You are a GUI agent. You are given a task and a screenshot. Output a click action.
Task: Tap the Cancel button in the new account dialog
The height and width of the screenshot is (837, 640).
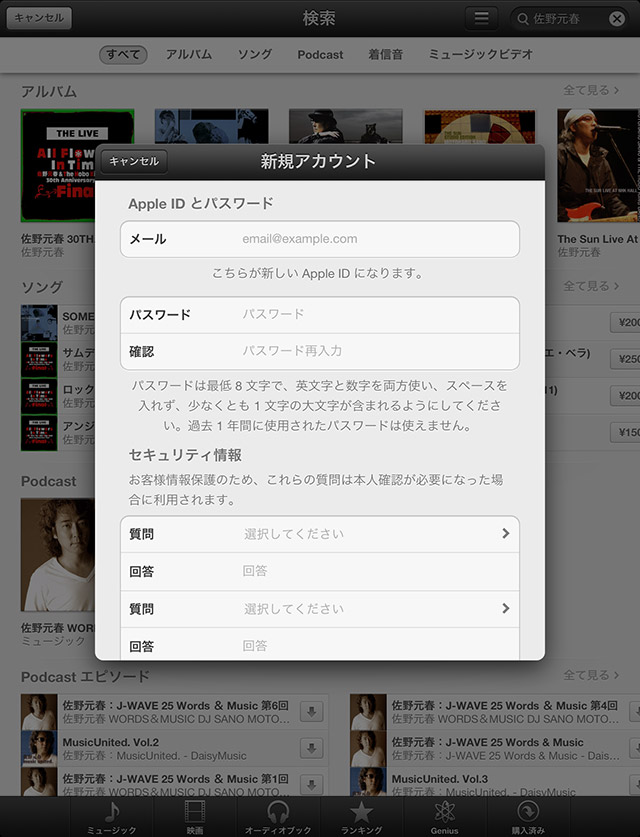[134, 161]
